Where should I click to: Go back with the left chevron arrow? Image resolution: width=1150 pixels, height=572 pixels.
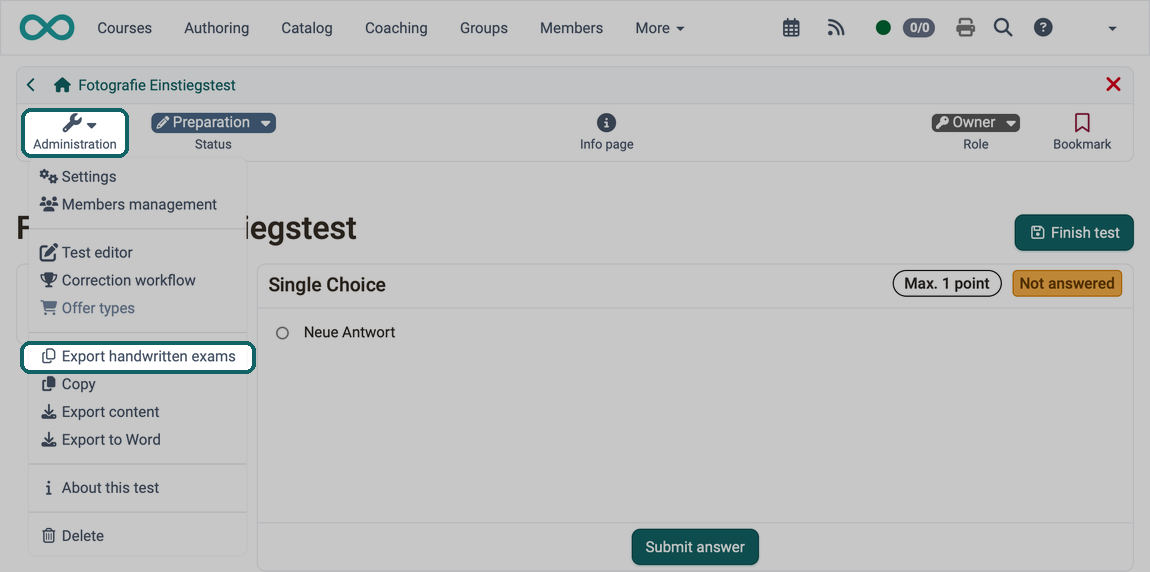[x=31, y=85]
